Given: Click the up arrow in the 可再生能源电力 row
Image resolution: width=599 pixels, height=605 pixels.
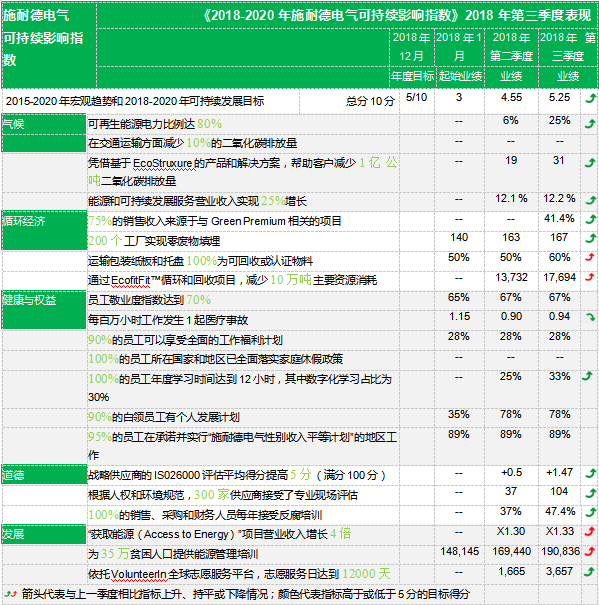Looking at the screenshot, I should (x=590, y=124).
